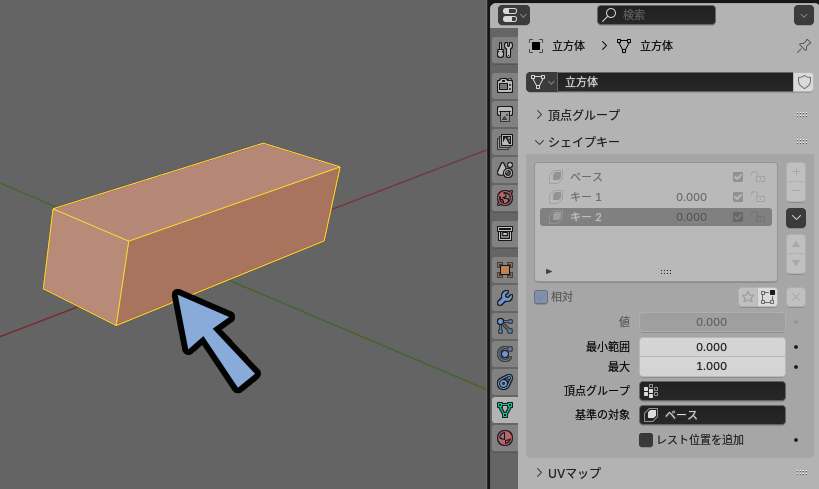Toggle the キー 2 shape key checkbox

point(738,217)
